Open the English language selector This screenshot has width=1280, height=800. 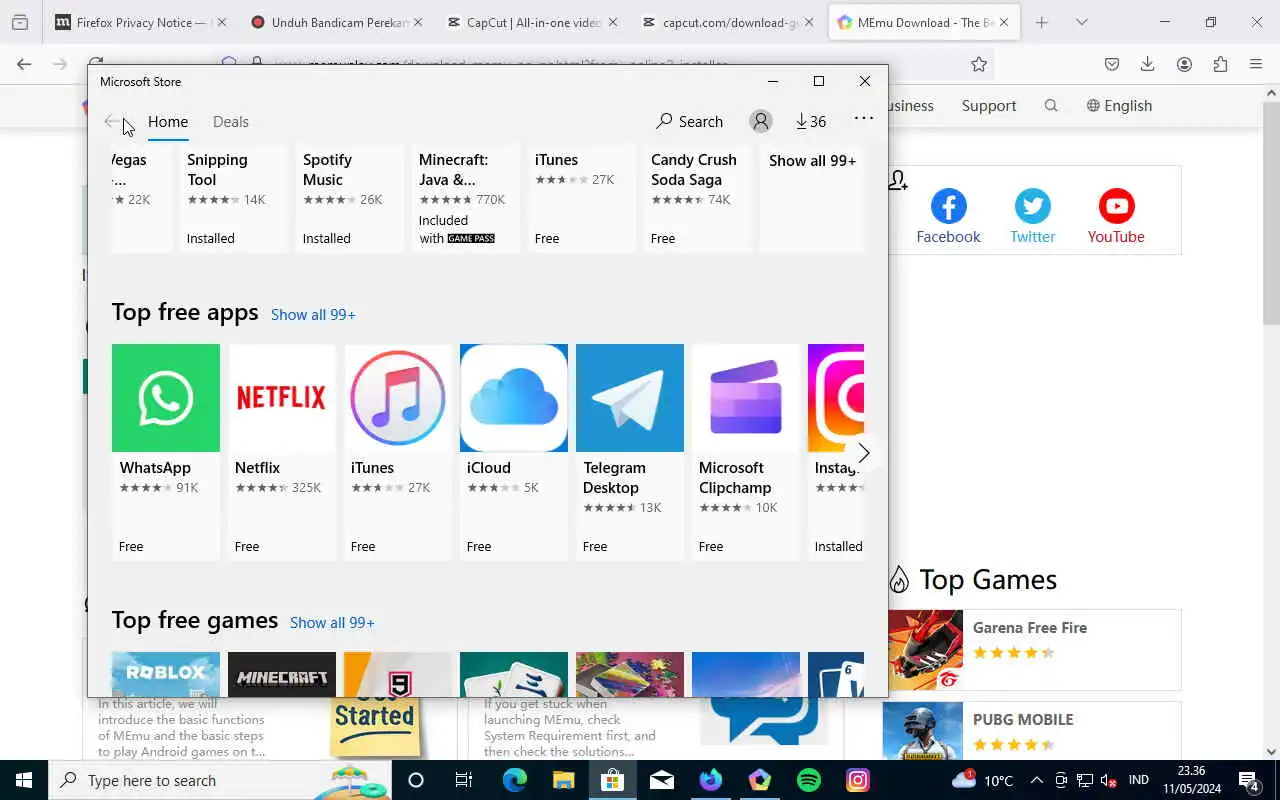coord(1119,105)
